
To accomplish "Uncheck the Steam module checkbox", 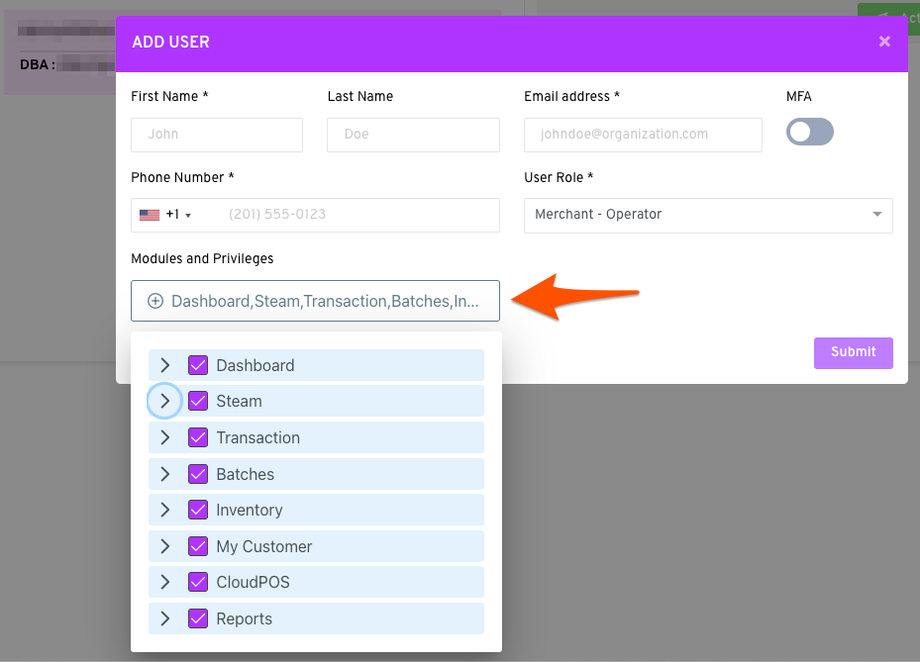I will pyautogui.click(x=198, y=401).
